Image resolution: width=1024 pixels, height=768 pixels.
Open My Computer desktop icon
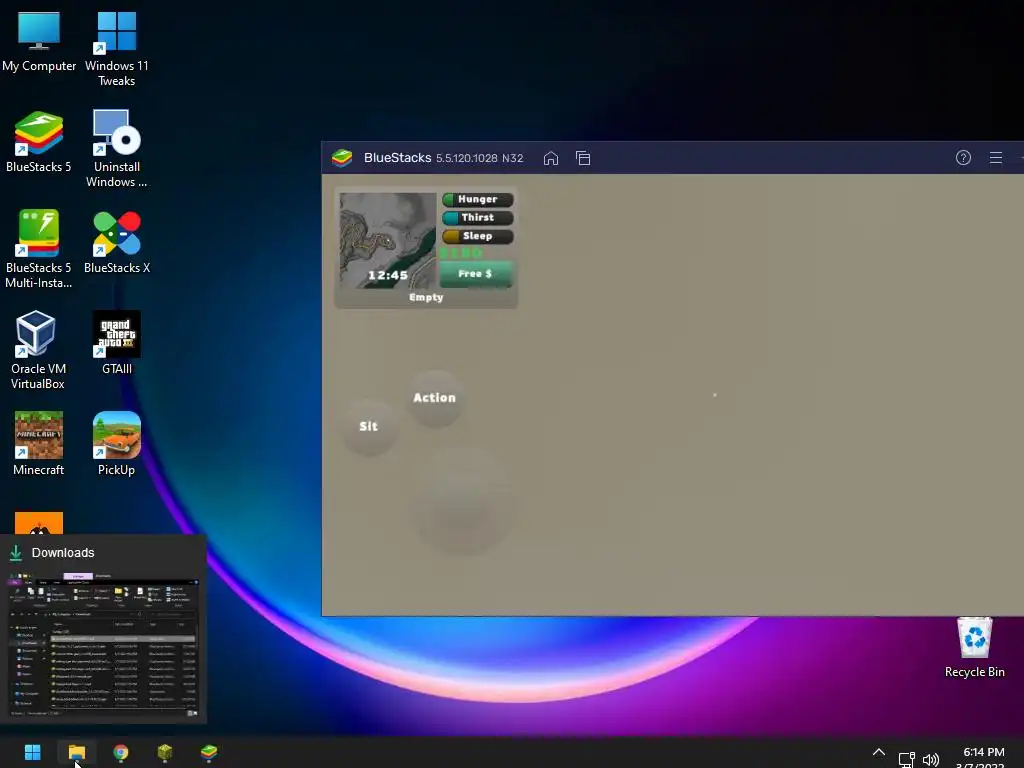point(39,41)
